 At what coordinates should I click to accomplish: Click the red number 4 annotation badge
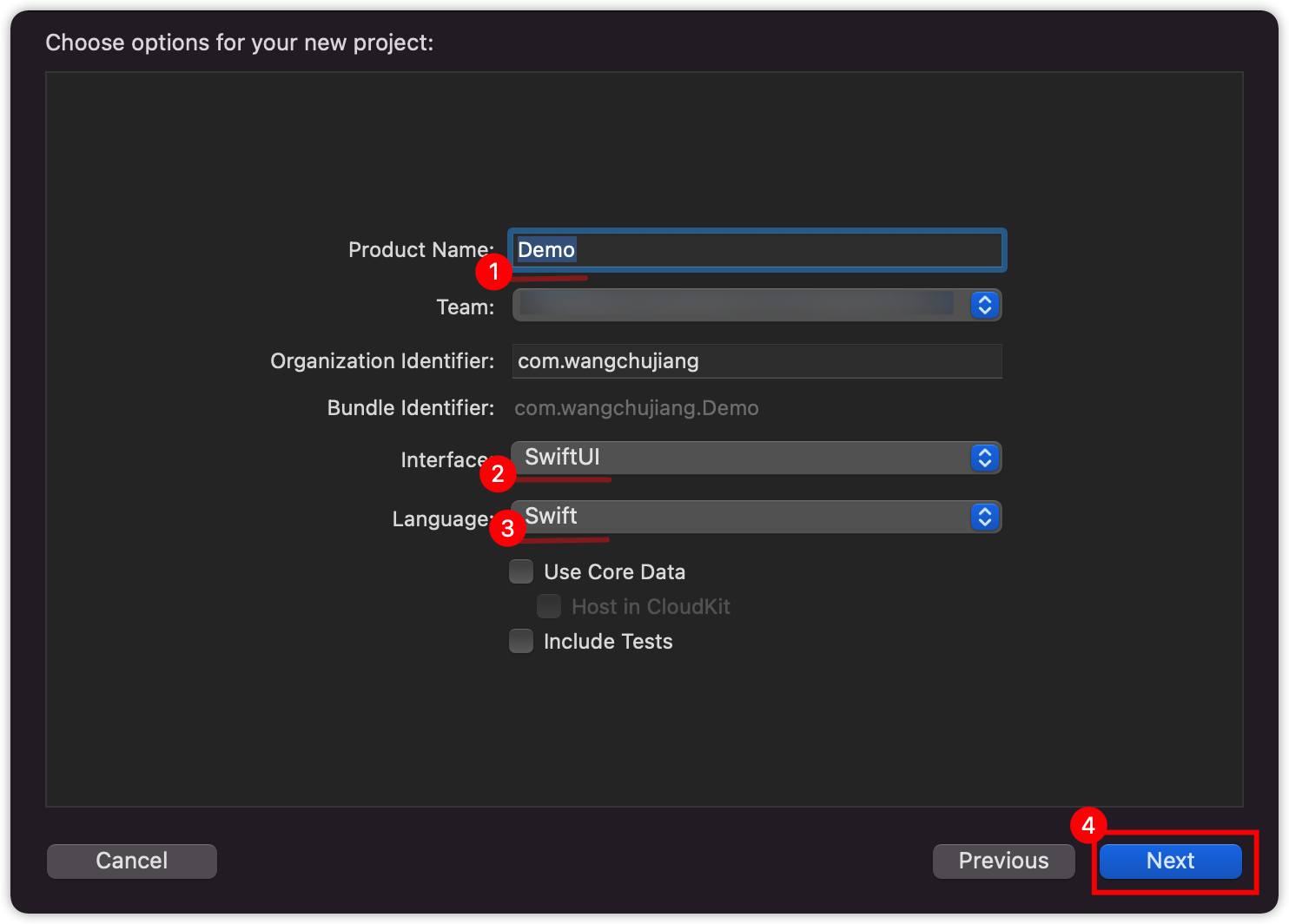tap(1087, 825)
